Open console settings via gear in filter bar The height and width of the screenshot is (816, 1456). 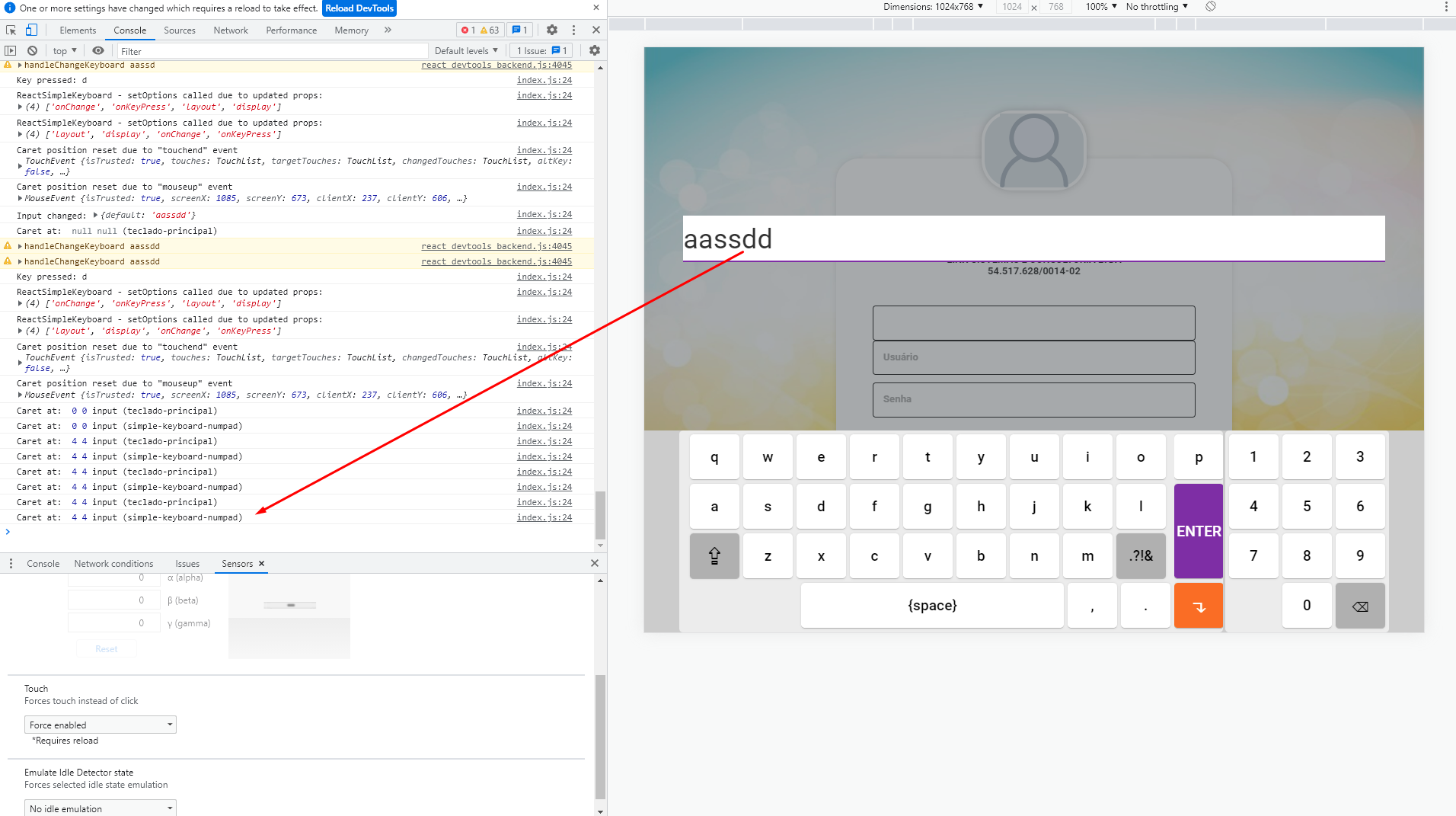pos(595,50)
